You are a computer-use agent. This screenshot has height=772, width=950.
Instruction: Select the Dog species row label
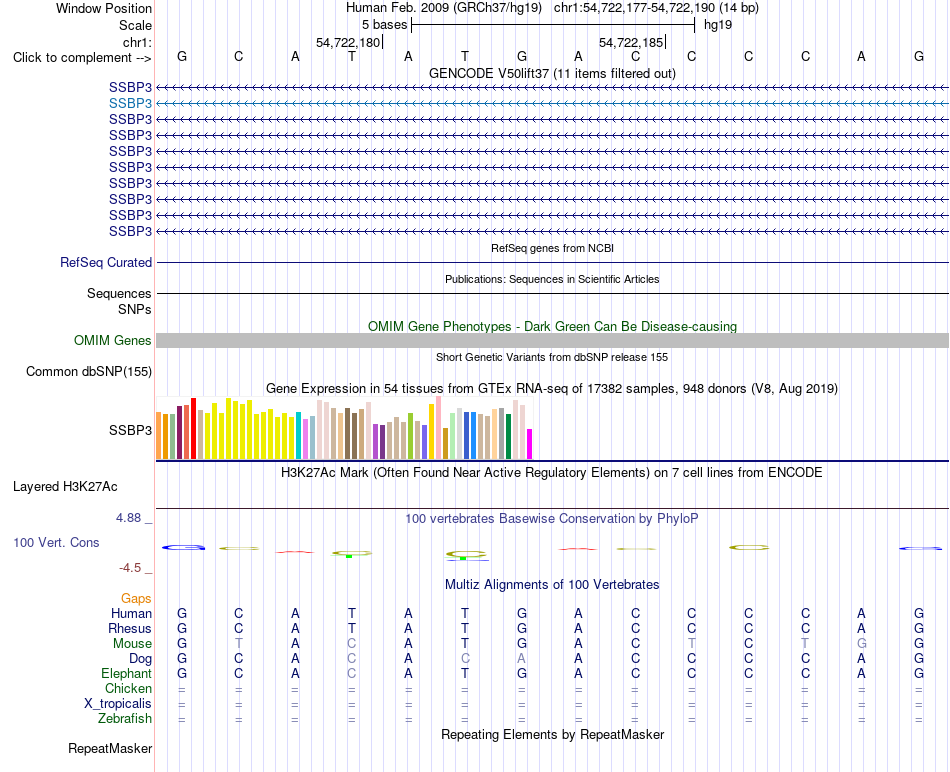tap(140, 659)
